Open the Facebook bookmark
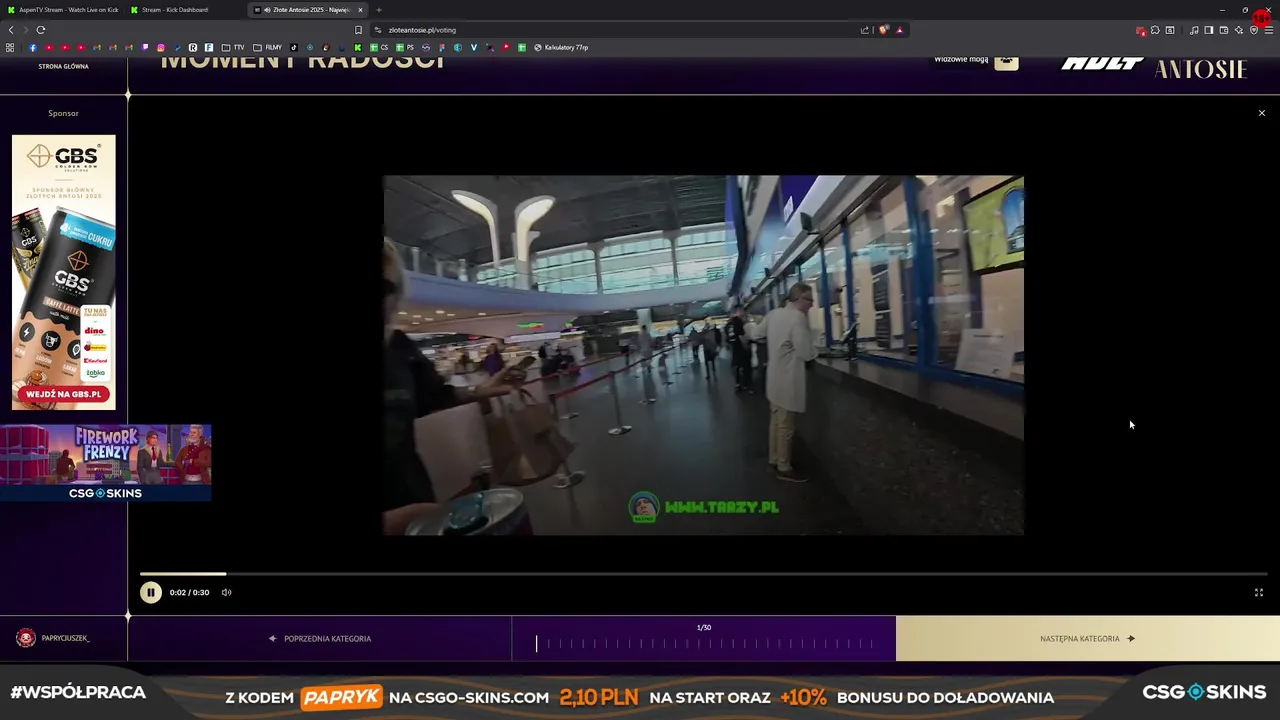Viewport: 1280px width, 720px height. coord(33,47)
